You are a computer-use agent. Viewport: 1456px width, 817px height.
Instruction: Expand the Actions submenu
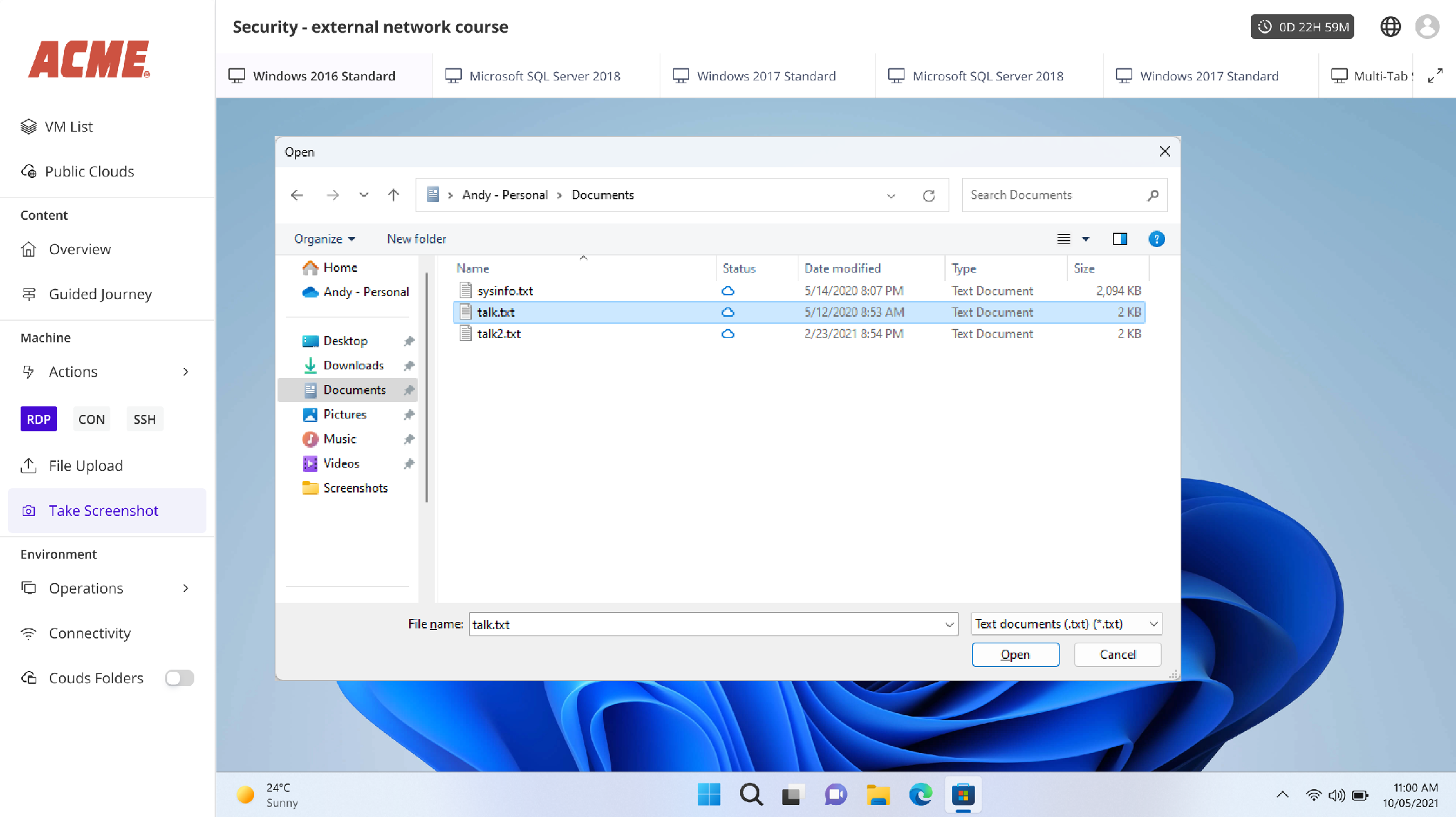point(186,371)
